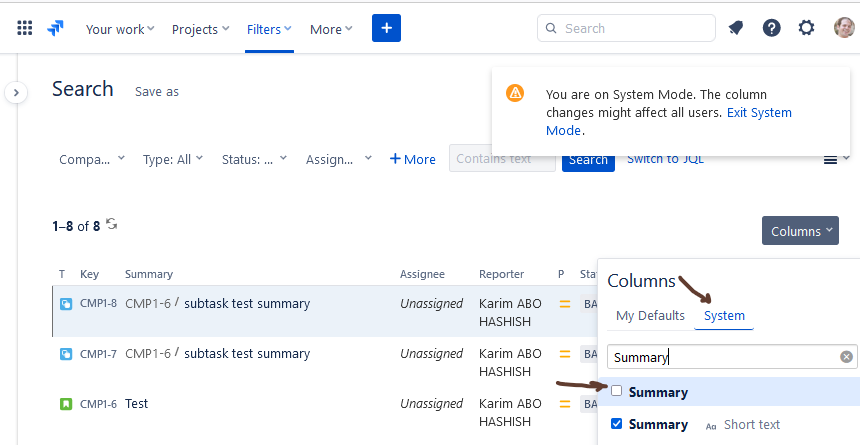Open the Projects dropdown menu
The width and height of the screenshot is (860, 445).
(200, 29)
